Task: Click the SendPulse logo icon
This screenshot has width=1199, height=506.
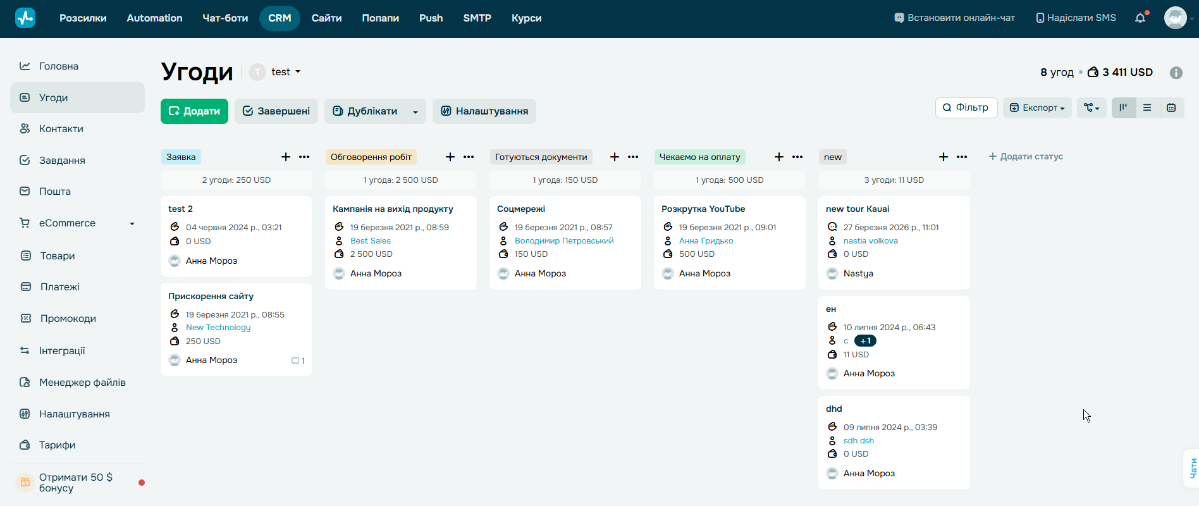Action: pyautogui.click(x=25, y=18)
